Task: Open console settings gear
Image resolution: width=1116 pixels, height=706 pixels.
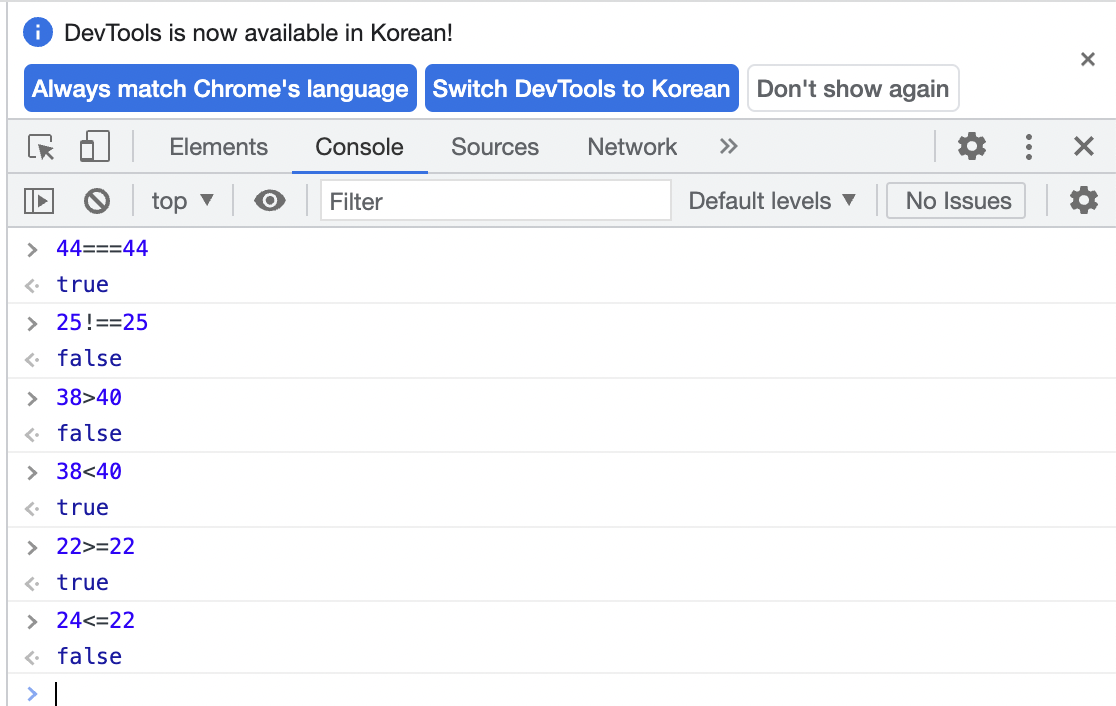Action: coord(1083,201)
